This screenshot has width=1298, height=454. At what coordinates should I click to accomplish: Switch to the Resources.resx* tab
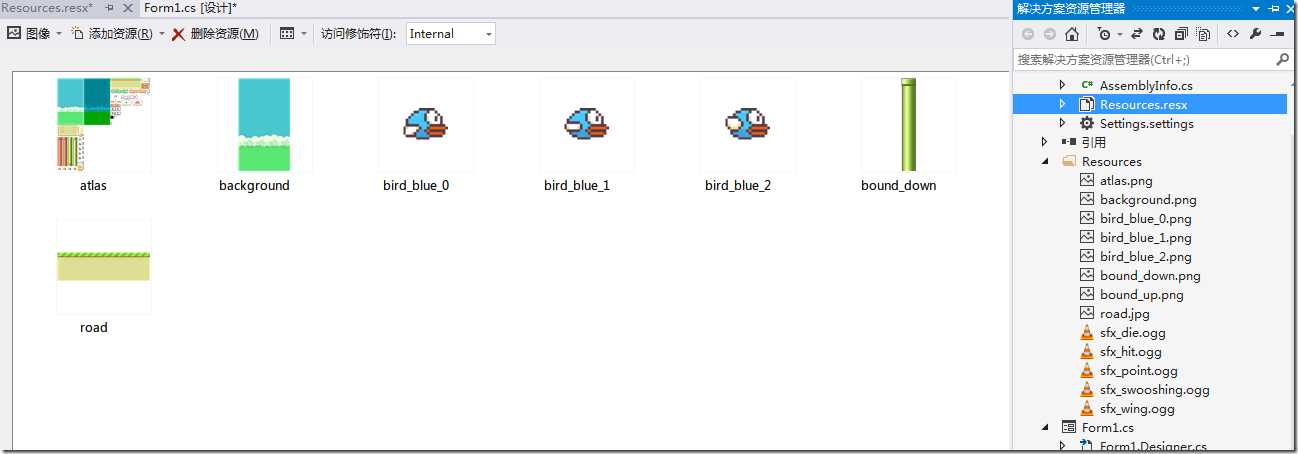[47, 7]
